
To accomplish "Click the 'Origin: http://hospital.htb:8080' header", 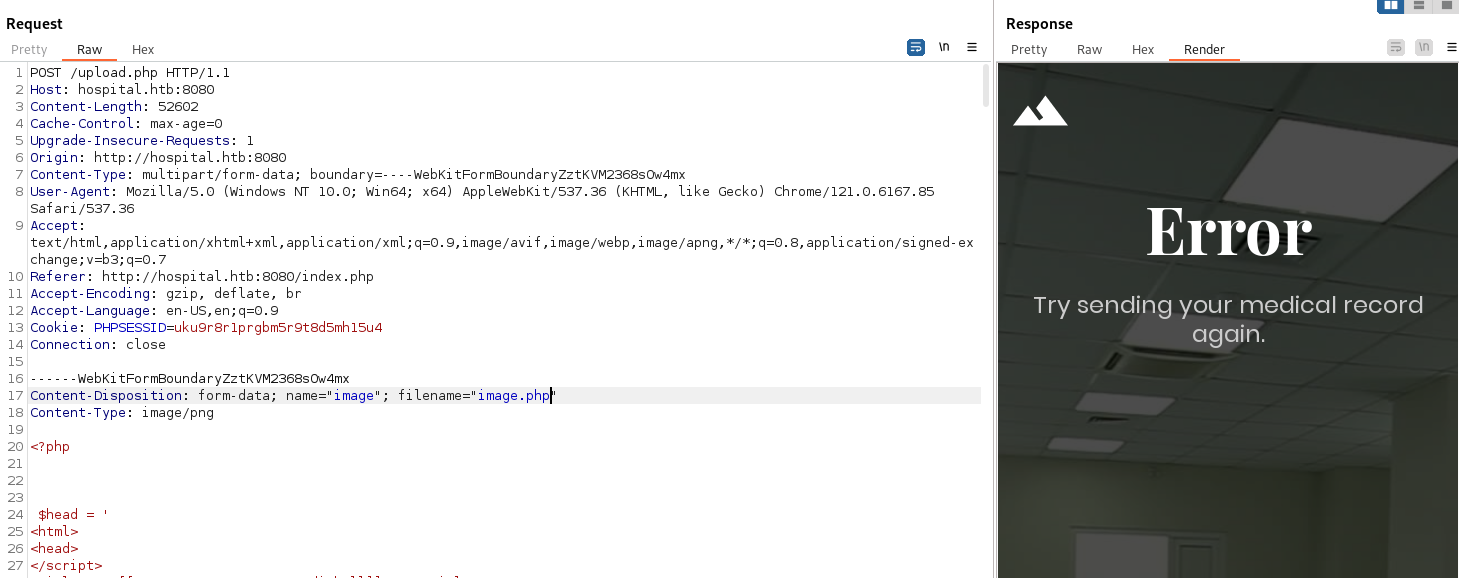I will point(158,158).
